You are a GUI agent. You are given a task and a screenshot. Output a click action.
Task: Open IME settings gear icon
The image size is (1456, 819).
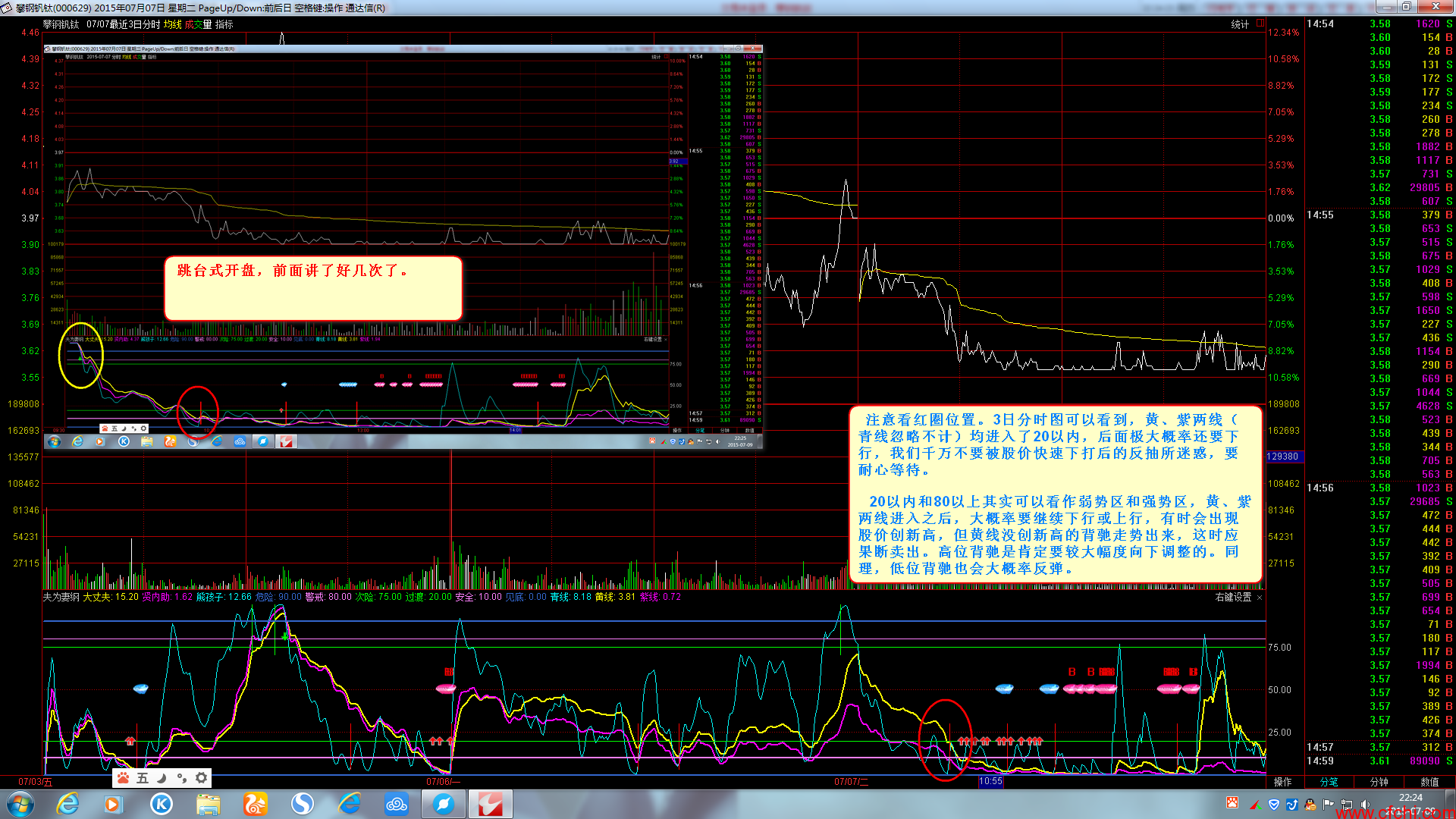[x=201, y=778]
